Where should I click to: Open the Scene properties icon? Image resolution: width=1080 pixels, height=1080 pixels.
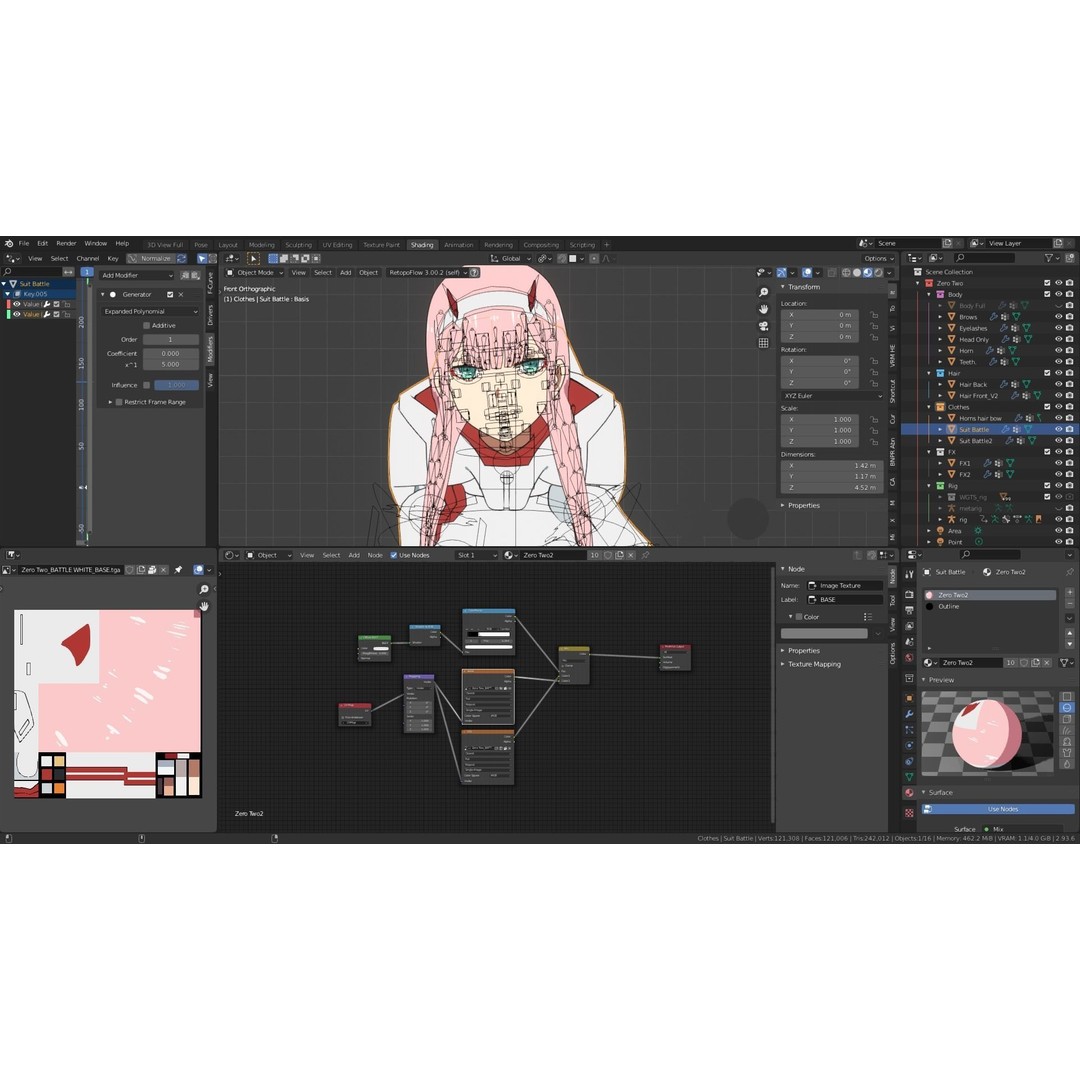click(x=909, y=642)
